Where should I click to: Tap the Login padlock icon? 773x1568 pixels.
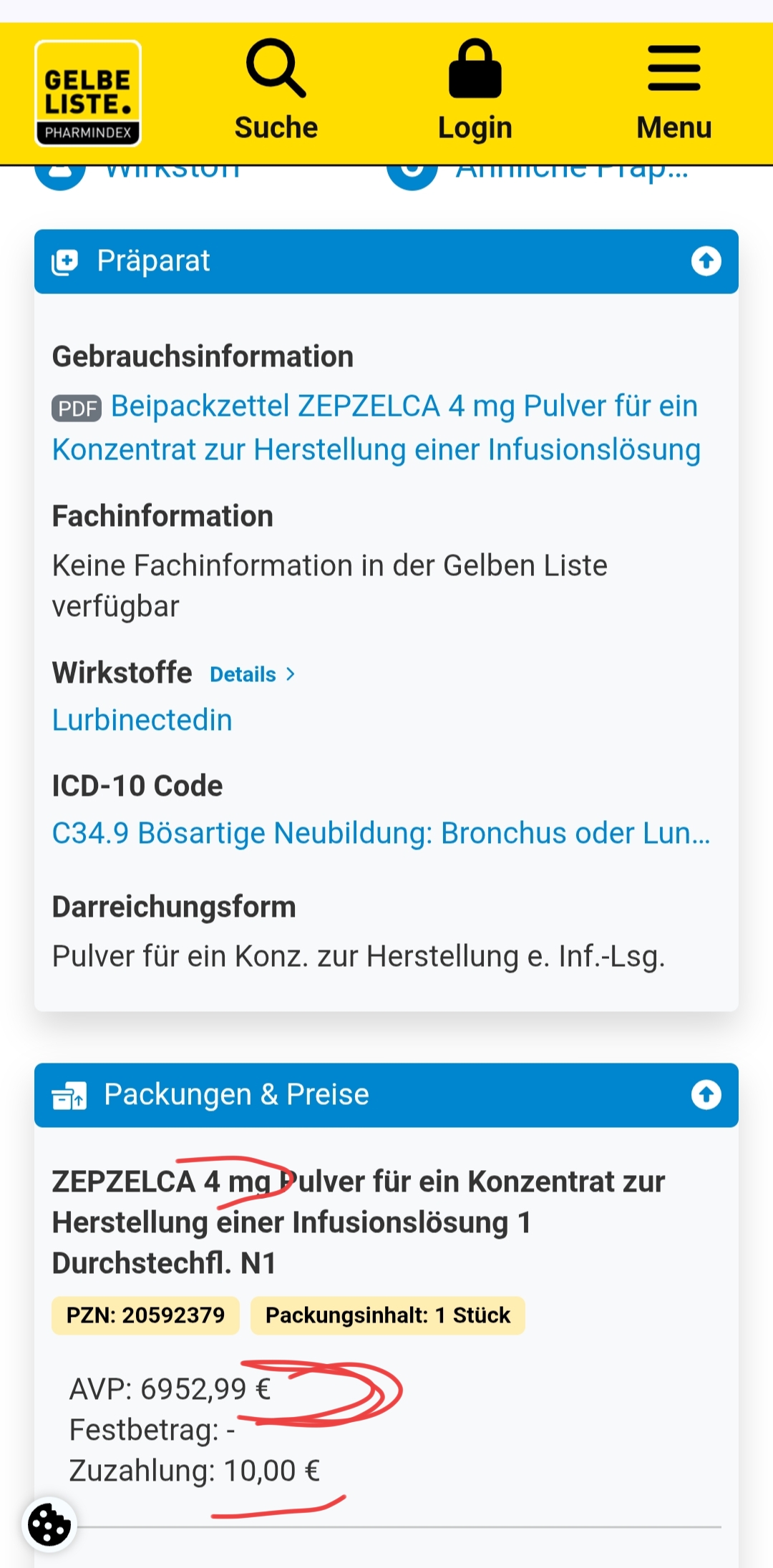coord(475,68)
